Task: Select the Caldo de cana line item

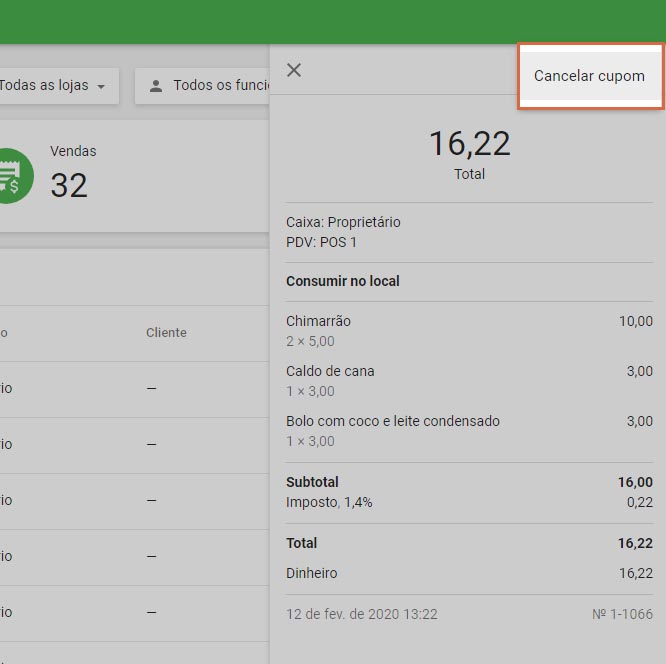Action: pyautogui.click(x=330, y=371)
